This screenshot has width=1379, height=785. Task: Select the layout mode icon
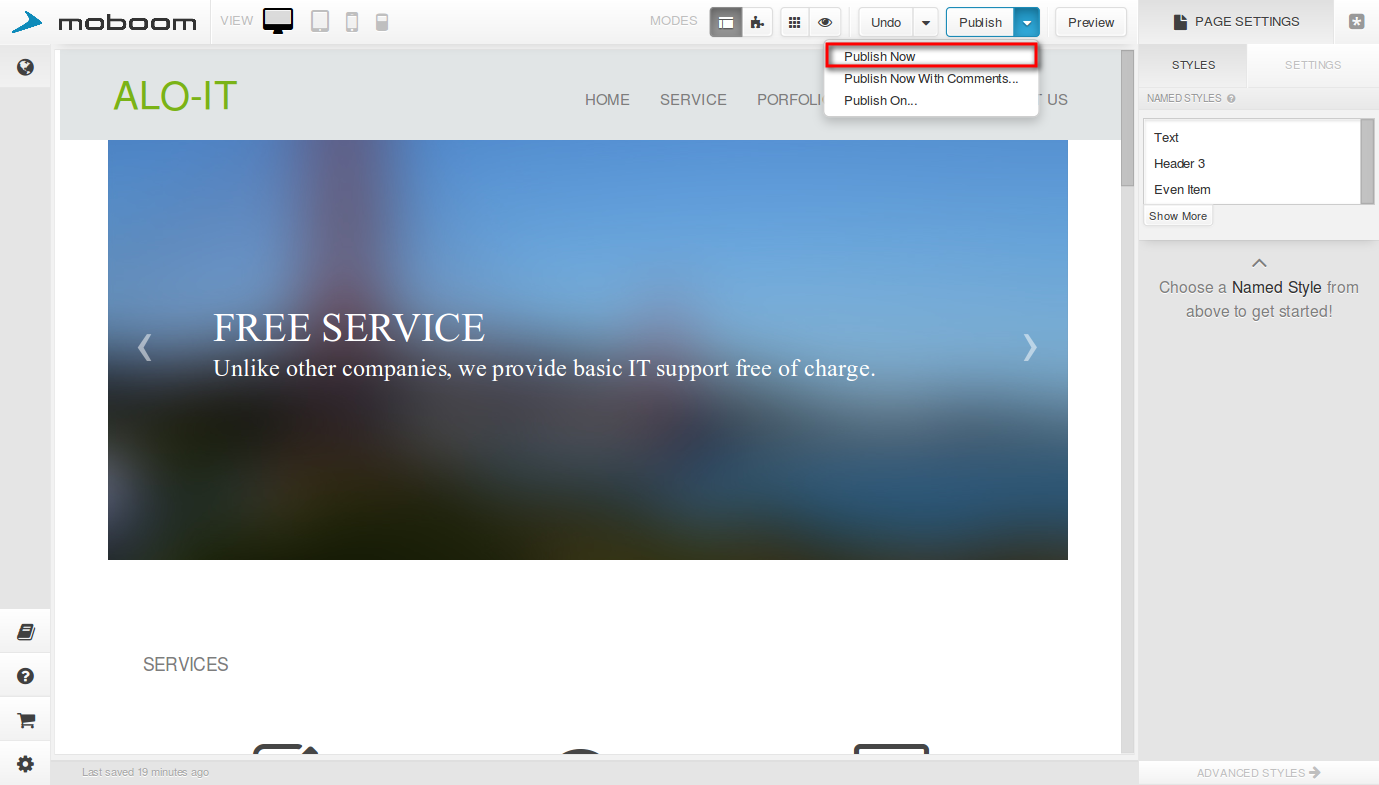click(x=726, y=22)
